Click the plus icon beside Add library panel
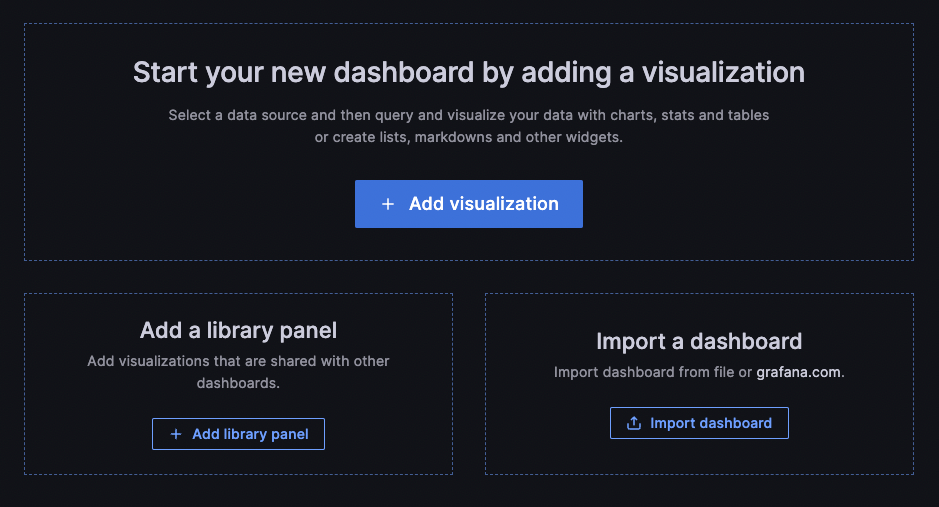Viewport: 939px width, 507px height. click(x=176, y=434)
